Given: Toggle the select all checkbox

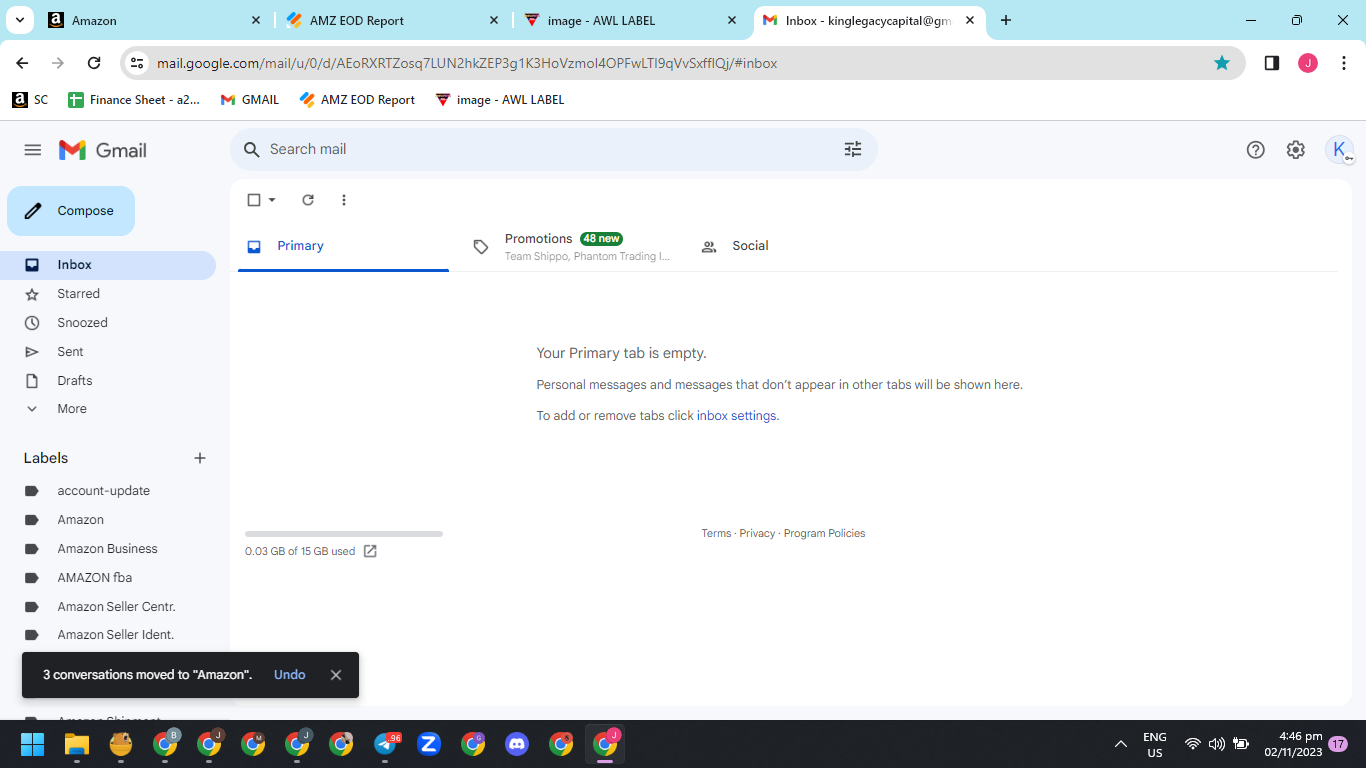Looking at the screenshot, I should [x=254, y=200].
